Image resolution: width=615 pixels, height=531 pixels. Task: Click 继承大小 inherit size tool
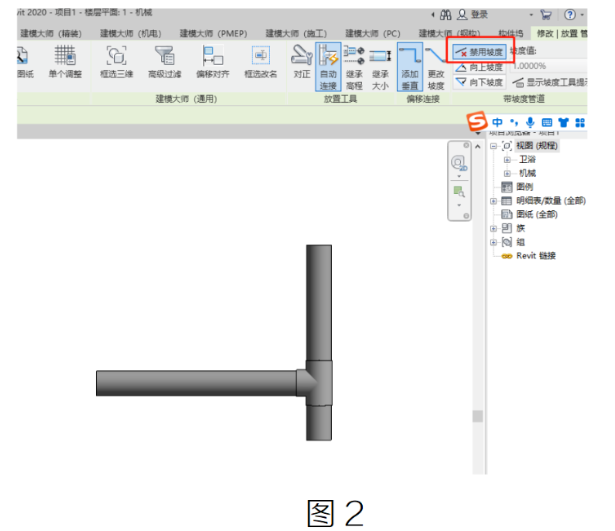[380, 67]
